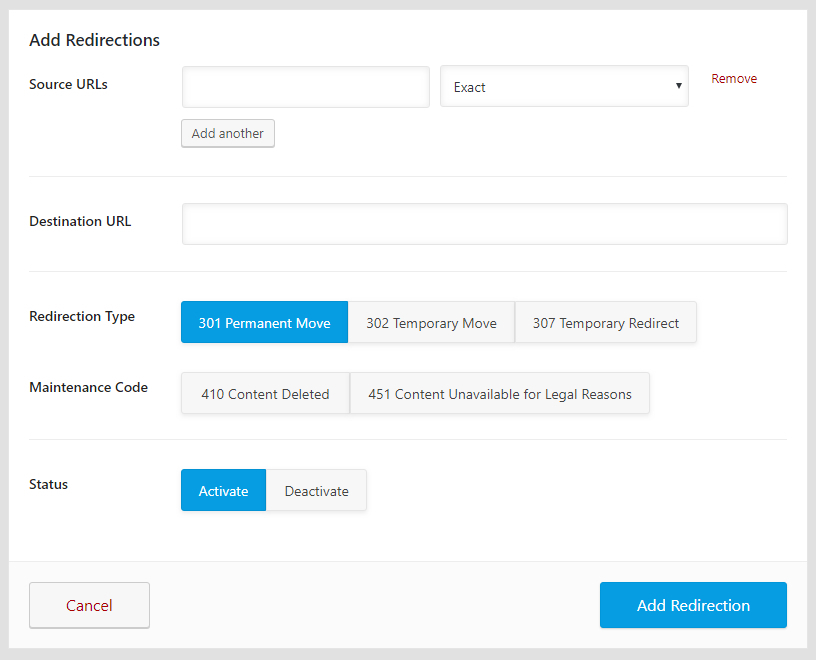This screenshot has width=816, height=660.
Task: Select 302 Temporary Move redirection type
Action: point(431,322)
